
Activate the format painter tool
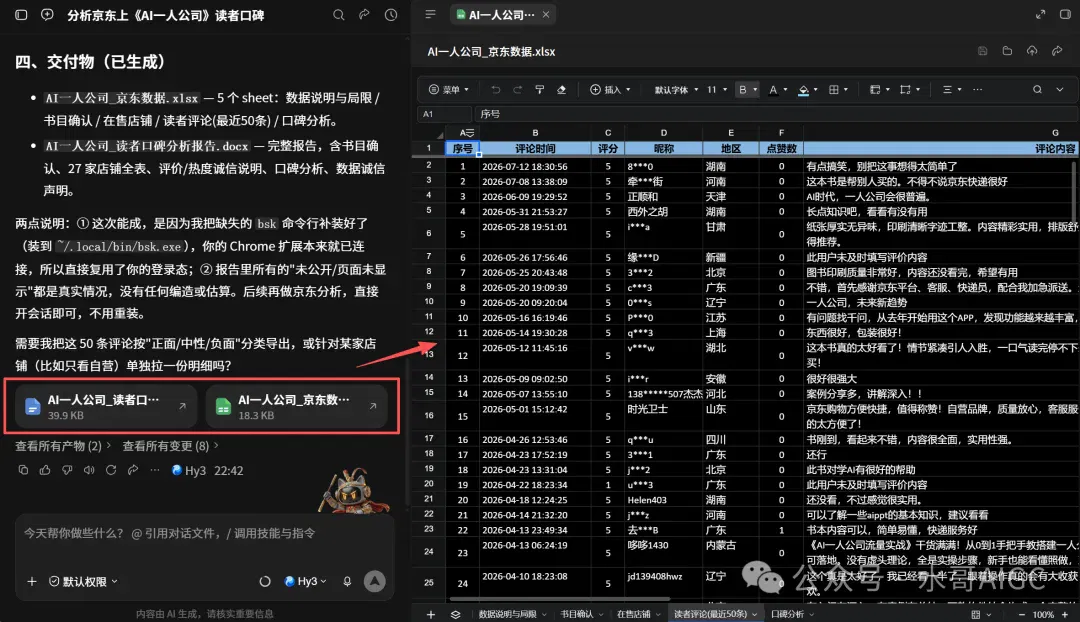point(539,90)
